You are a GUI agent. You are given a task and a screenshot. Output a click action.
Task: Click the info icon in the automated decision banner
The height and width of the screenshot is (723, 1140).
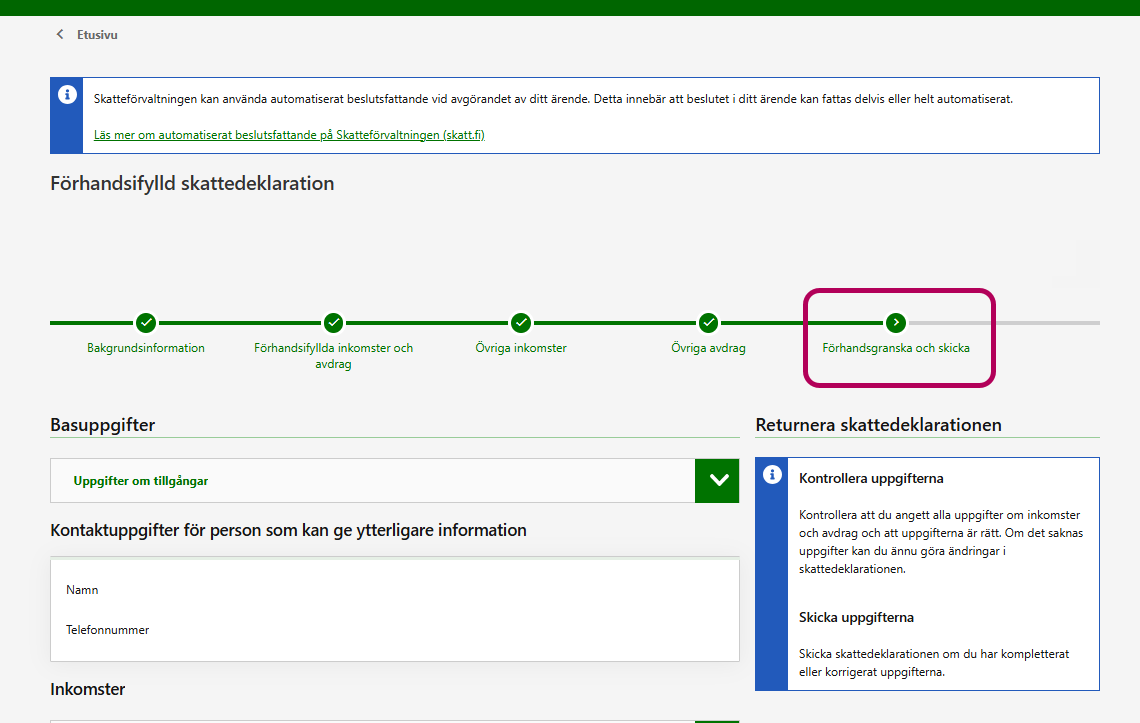[x=67, y=95]
